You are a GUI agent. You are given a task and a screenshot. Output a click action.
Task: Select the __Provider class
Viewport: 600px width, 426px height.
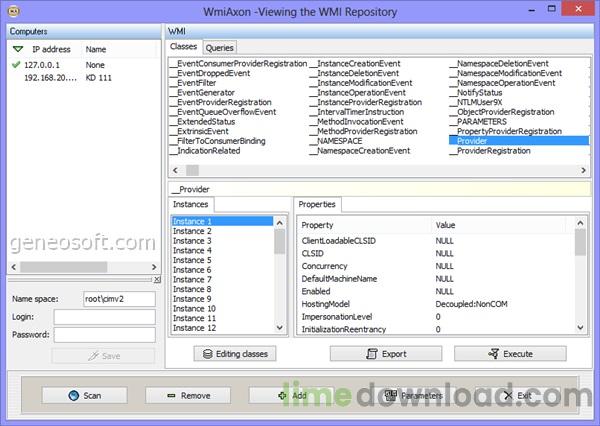pos(518,141)
